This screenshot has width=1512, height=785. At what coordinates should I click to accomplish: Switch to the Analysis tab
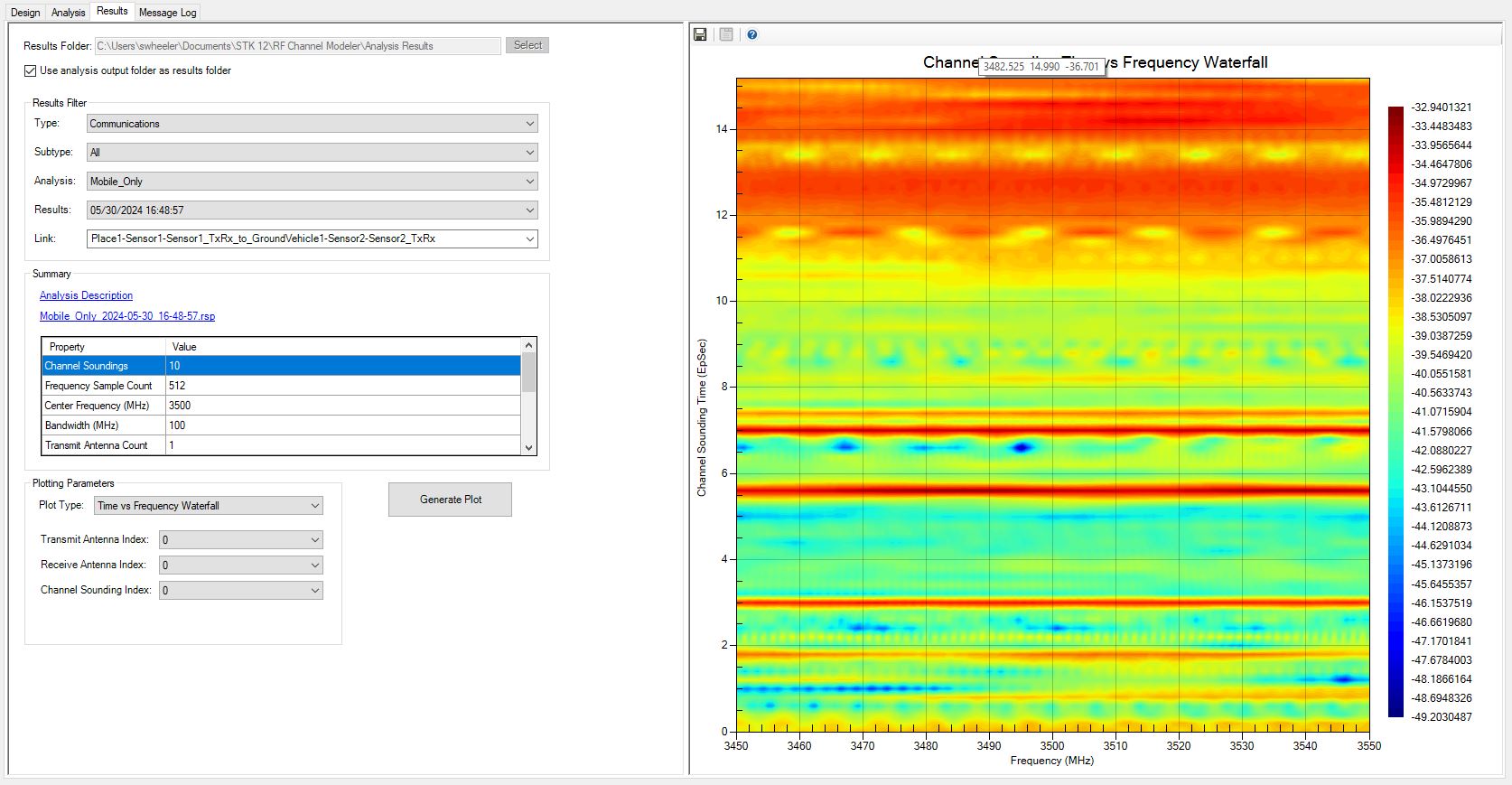pos(68,13)
